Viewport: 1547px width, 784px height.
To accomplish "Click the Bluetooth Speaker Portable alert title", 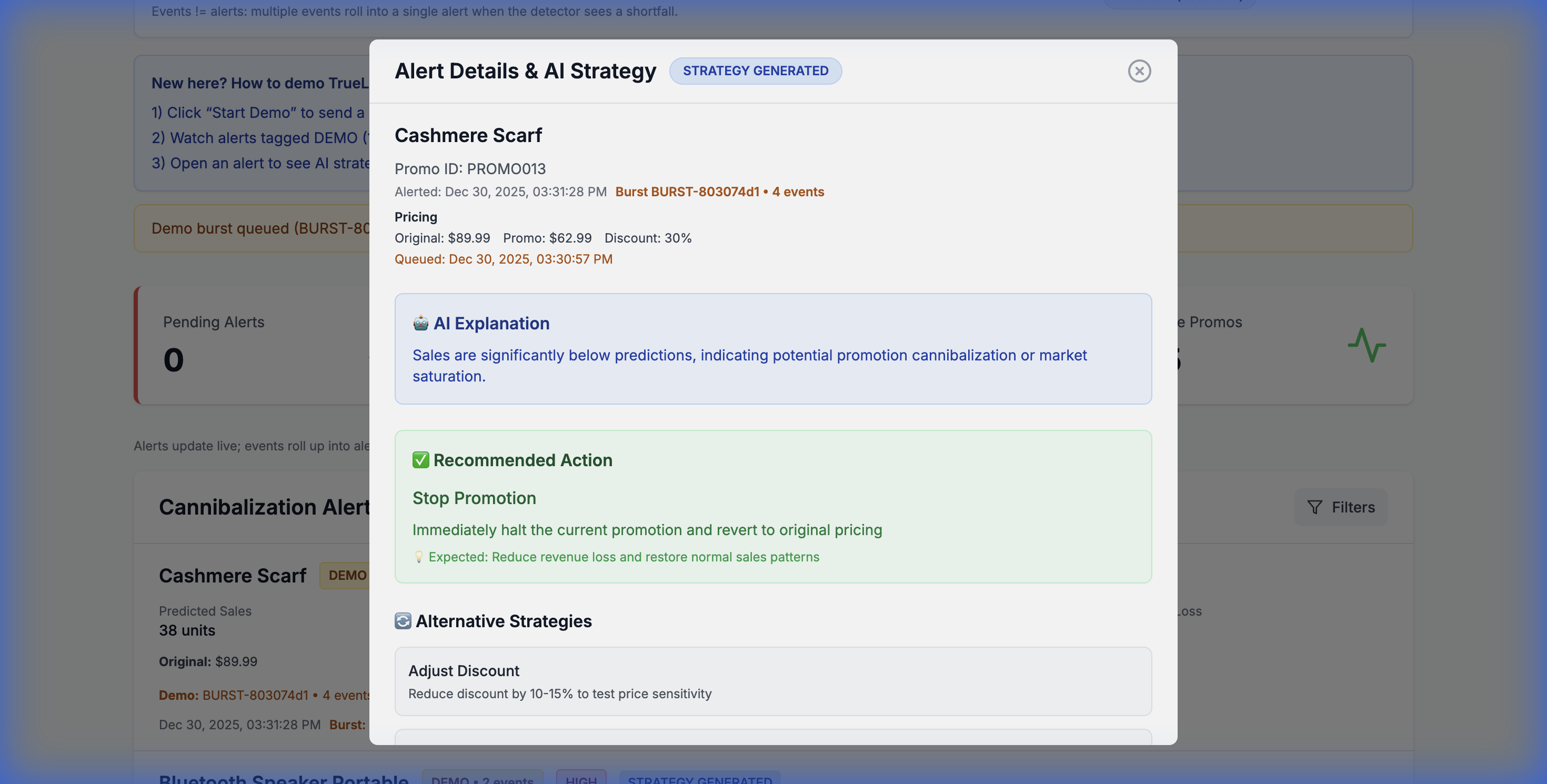I will 284,778.
